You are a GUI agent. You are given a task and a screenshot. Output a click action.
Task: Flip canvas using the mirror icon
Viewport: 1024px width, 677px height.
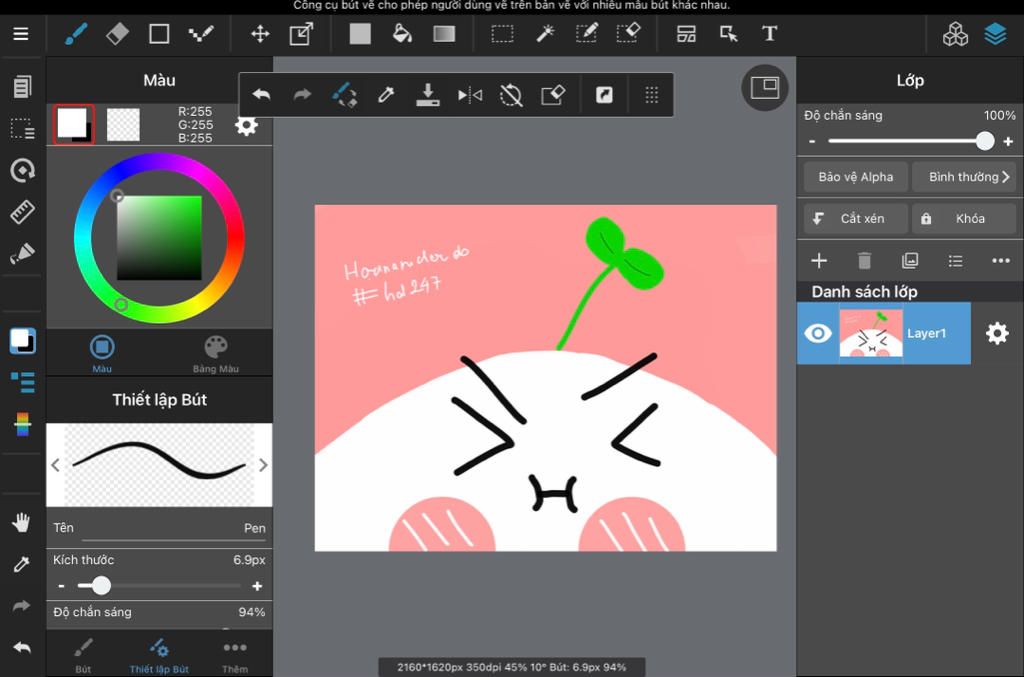click(x=469, y=95)
